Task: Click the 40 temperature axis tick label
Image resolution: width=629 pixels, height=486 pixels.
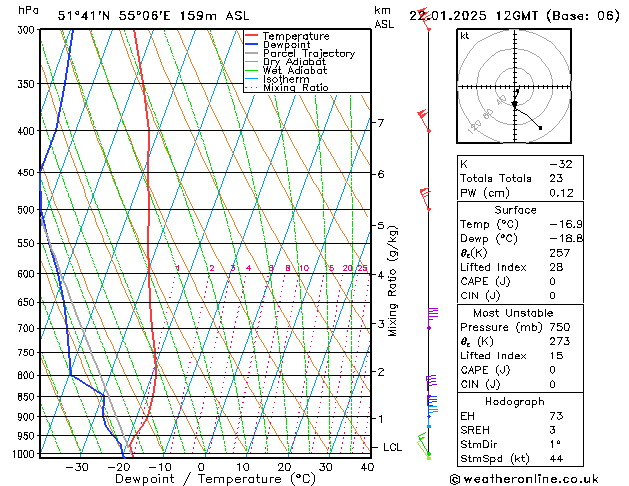Action: (367, 467)
